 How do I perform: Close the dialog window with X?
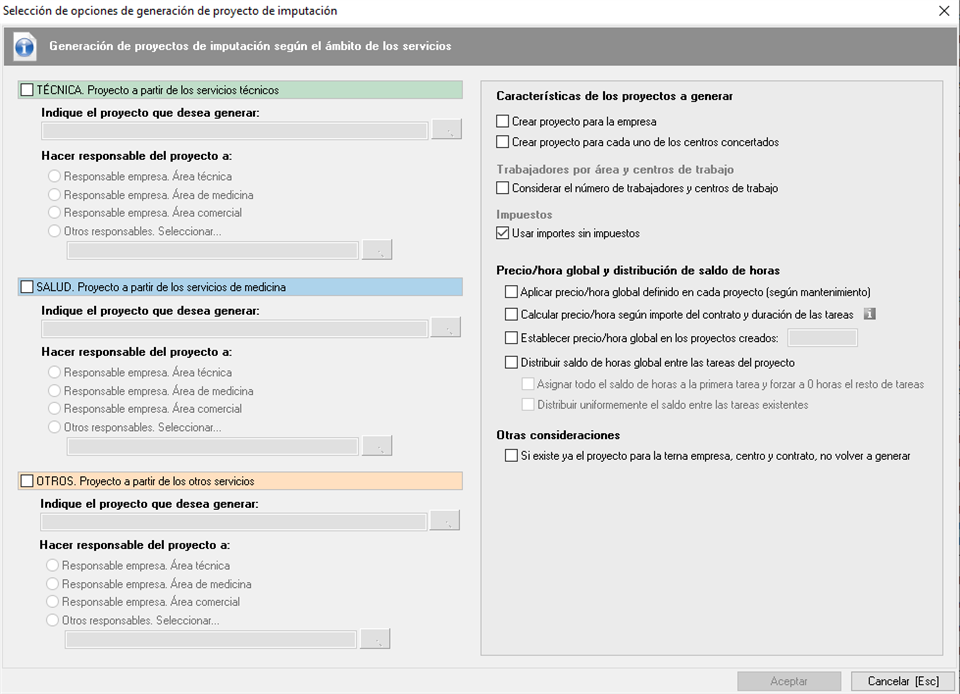click(x=944, y=11)
